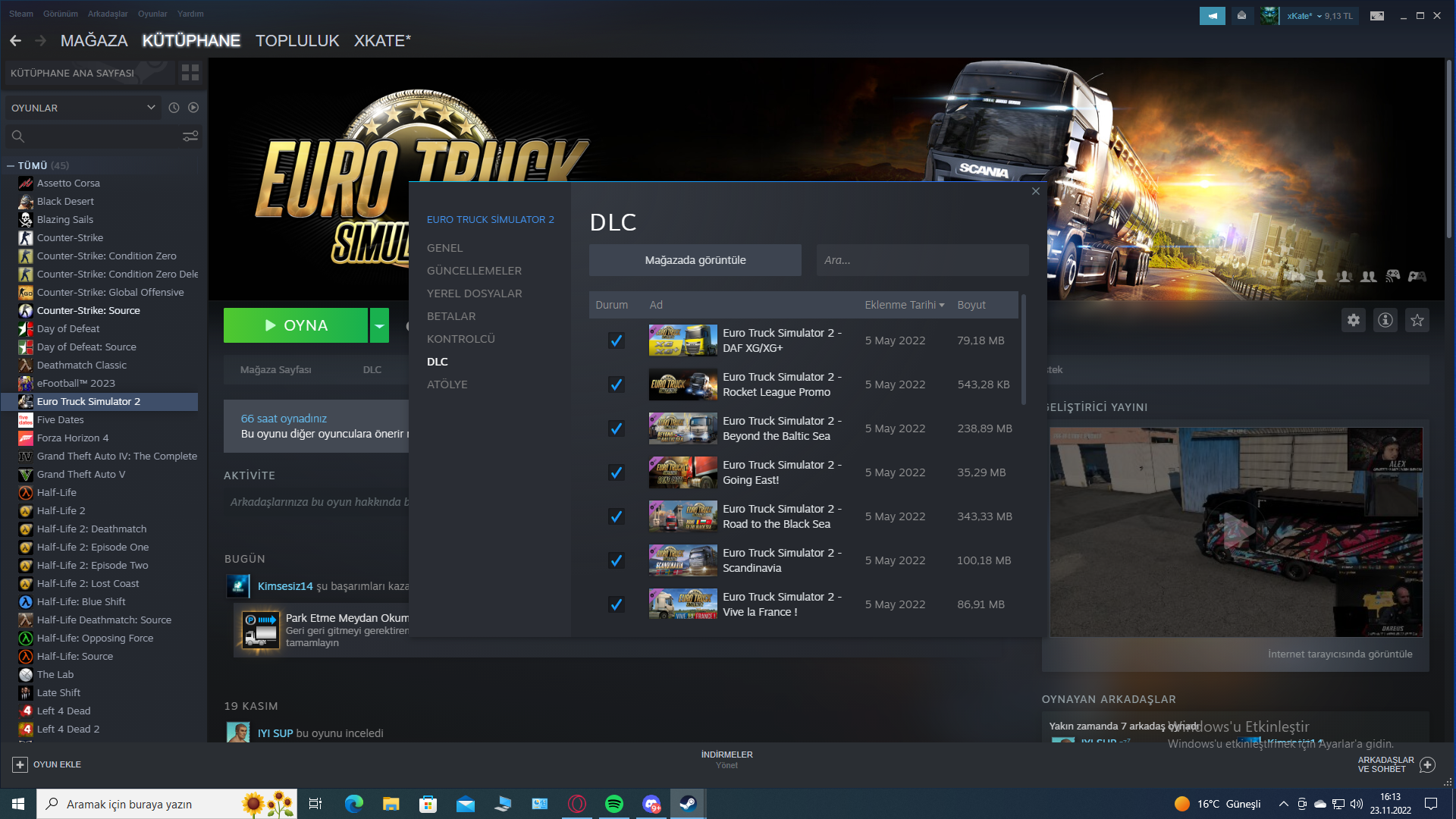The height and width of the screenshot is (819, 1456).
Task: Open Microsoft Edge from the taskbar
Action: 354,804
